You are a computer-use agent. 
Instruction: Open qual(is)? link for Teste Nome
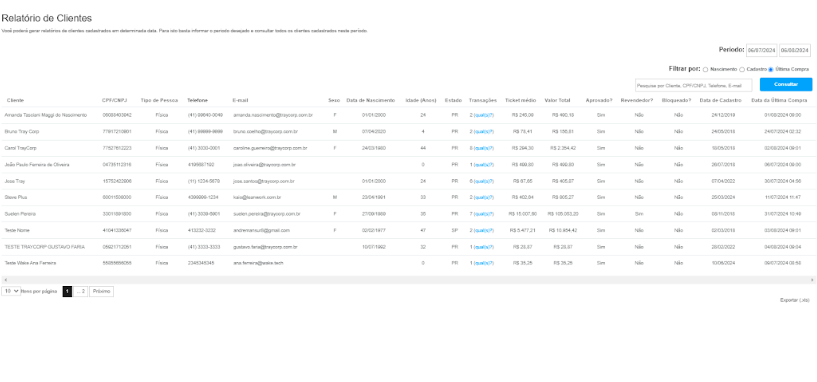click(x=484, y=230)
